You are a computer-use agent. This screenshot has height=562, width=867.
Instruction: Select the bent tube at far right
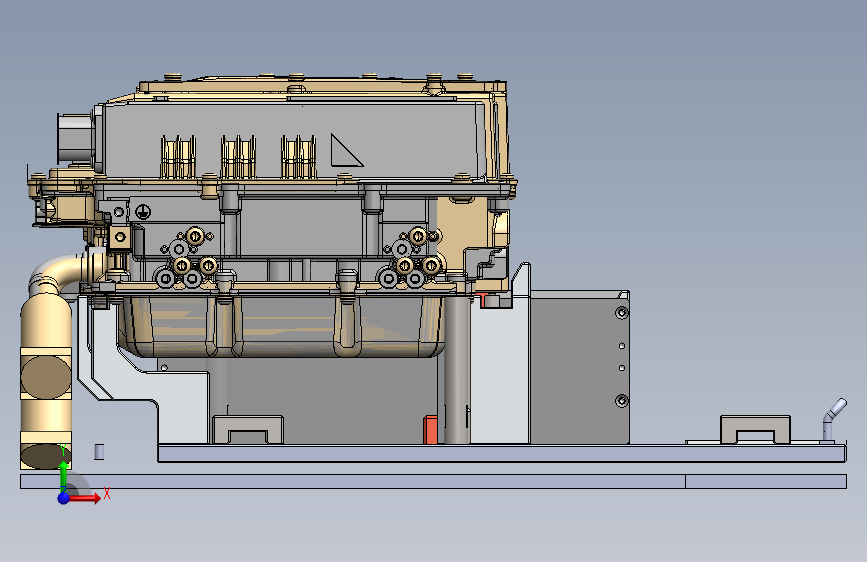832,419
